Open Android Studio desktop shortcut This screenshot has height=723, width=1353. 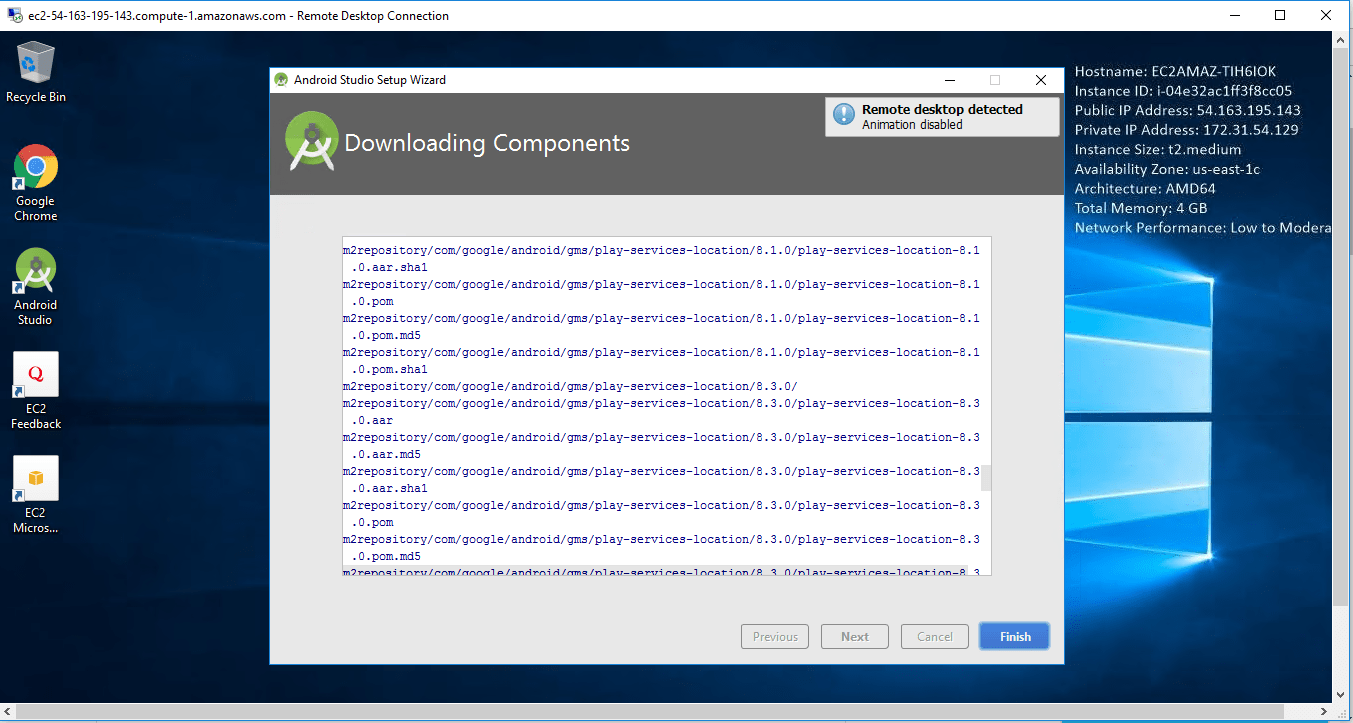[x=35, y=272]
